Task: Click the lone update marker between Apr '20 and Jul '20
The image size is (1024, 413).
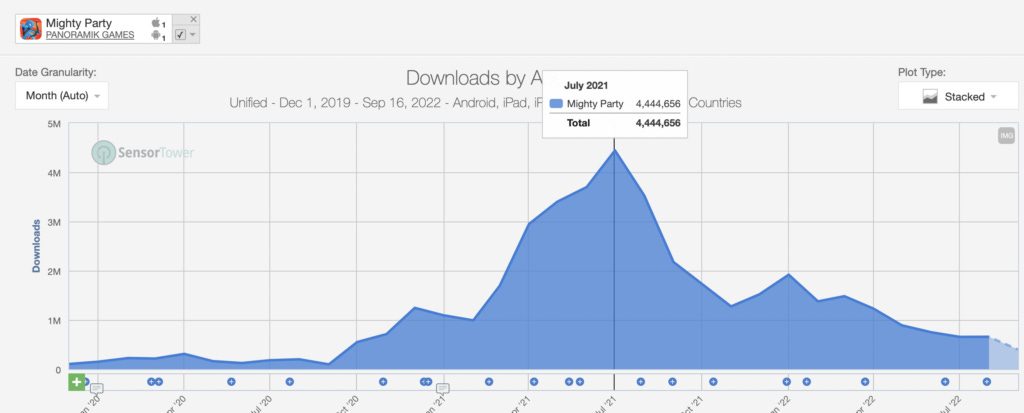Action: tap(231, 382)
